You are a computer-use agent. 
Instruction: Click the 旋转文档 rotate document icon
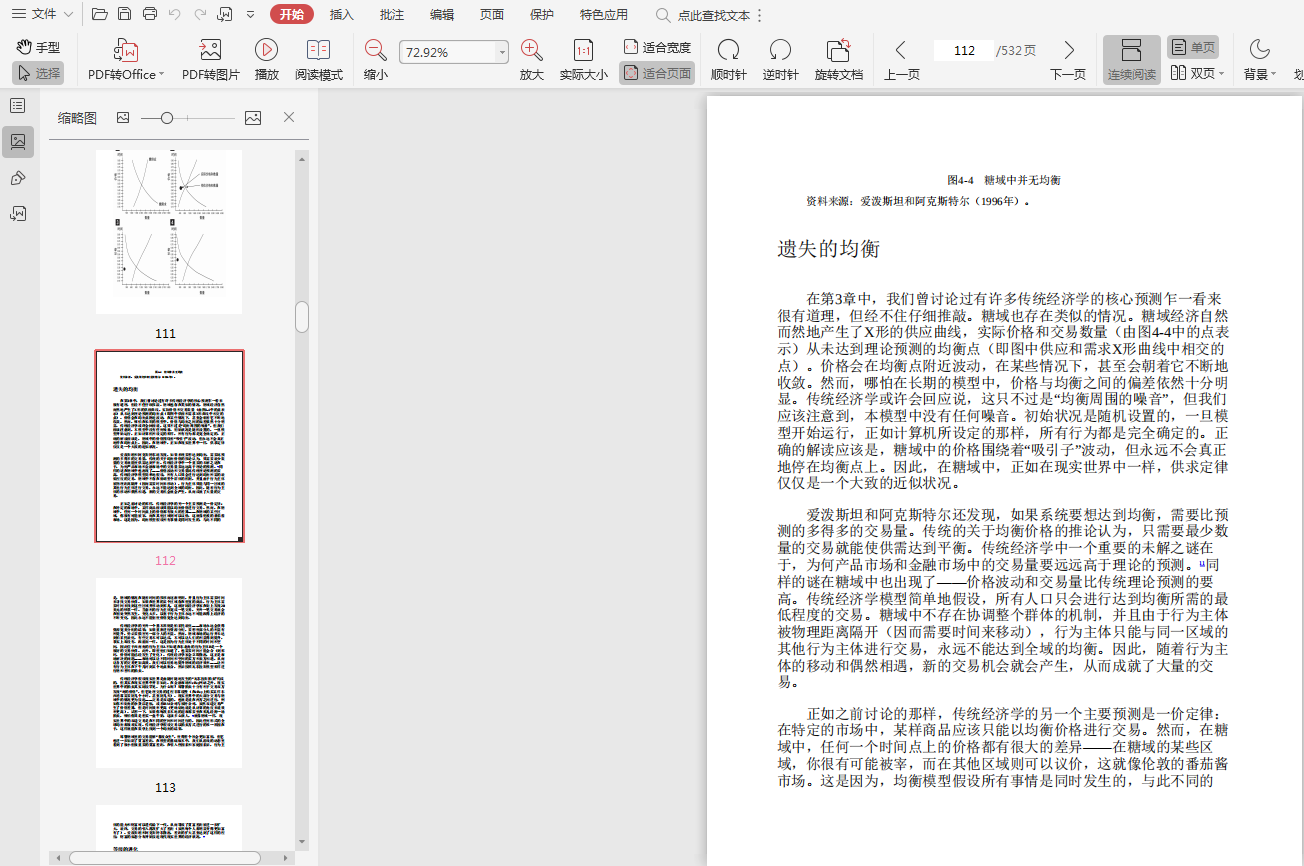point(838,51)
